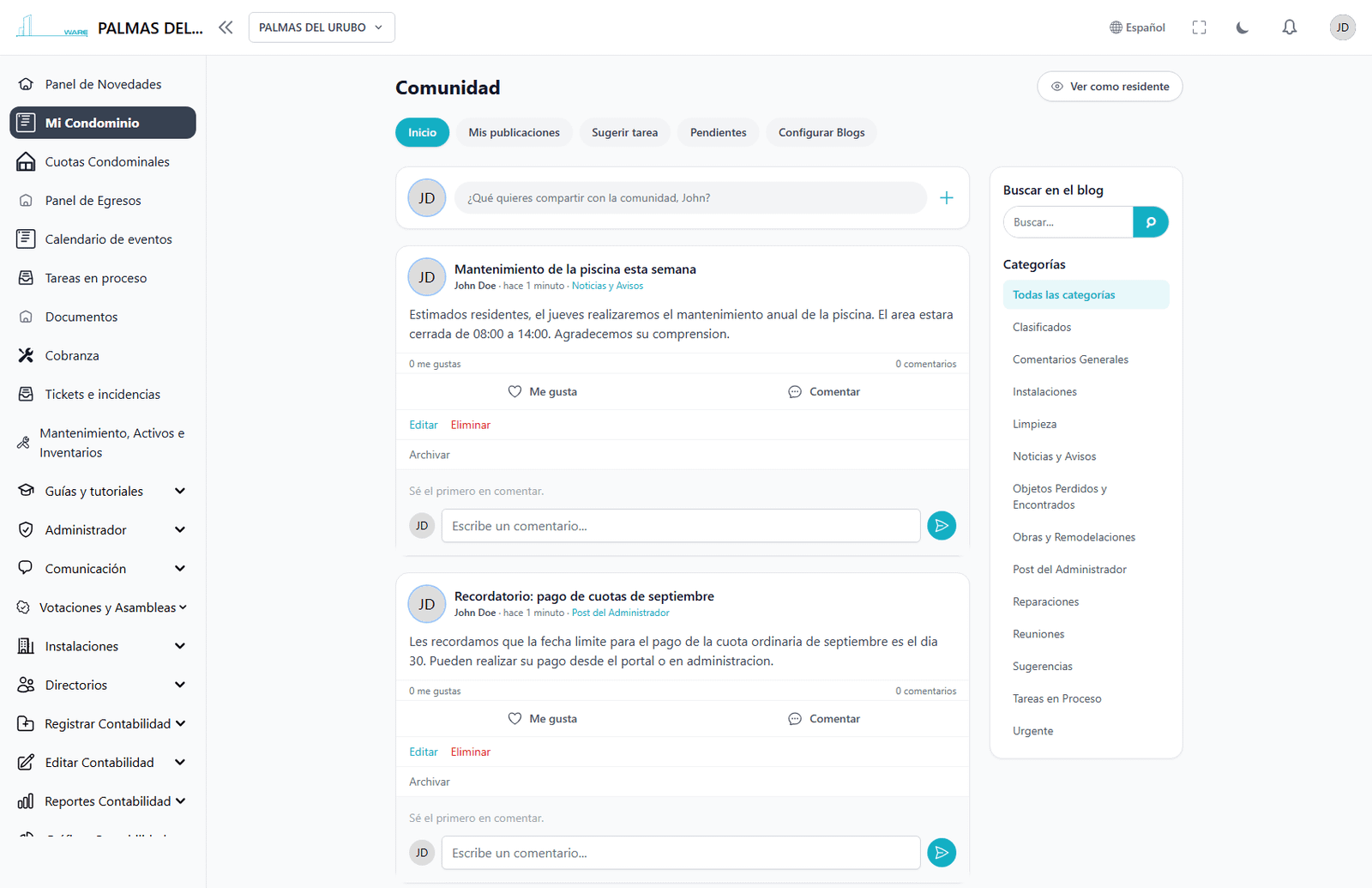Edit the Mantenimiento de la piscina post
The image size is (1372, 888).
pyautogui.click(x=424, y=425)
